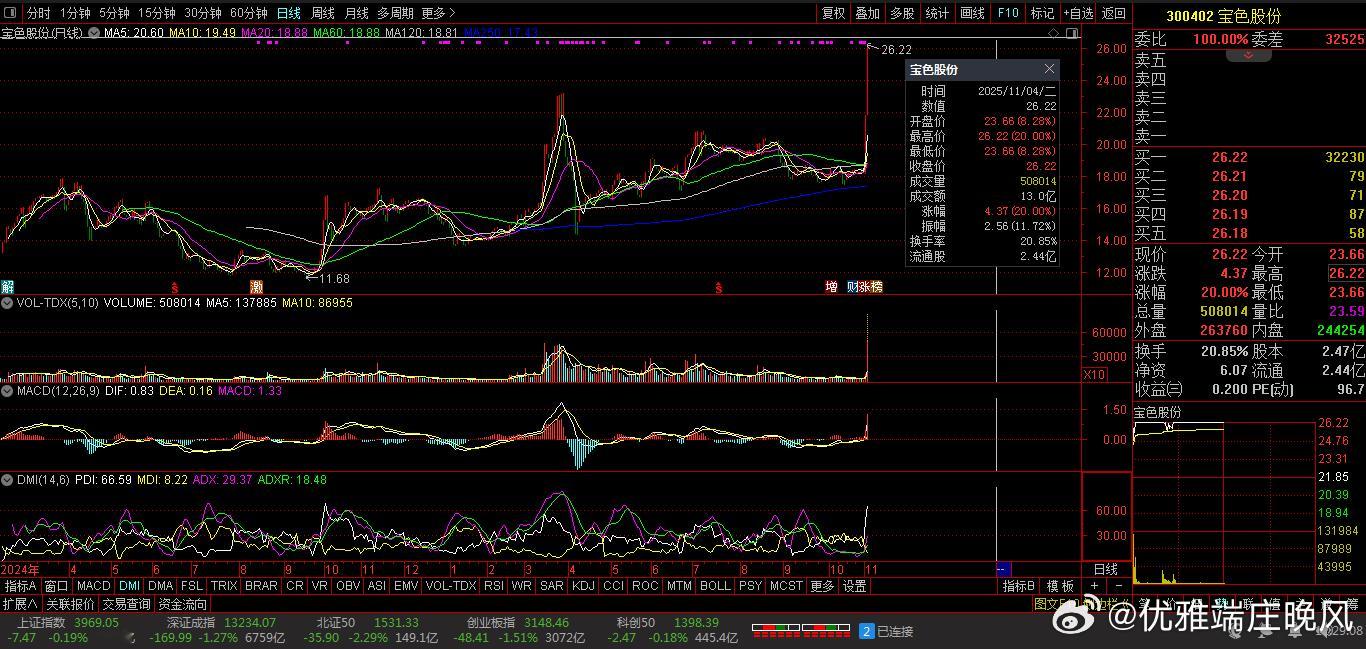Click the 买一 price 26.22 row
Viewport: 1366px width, 649px height.
point(1249,157)
